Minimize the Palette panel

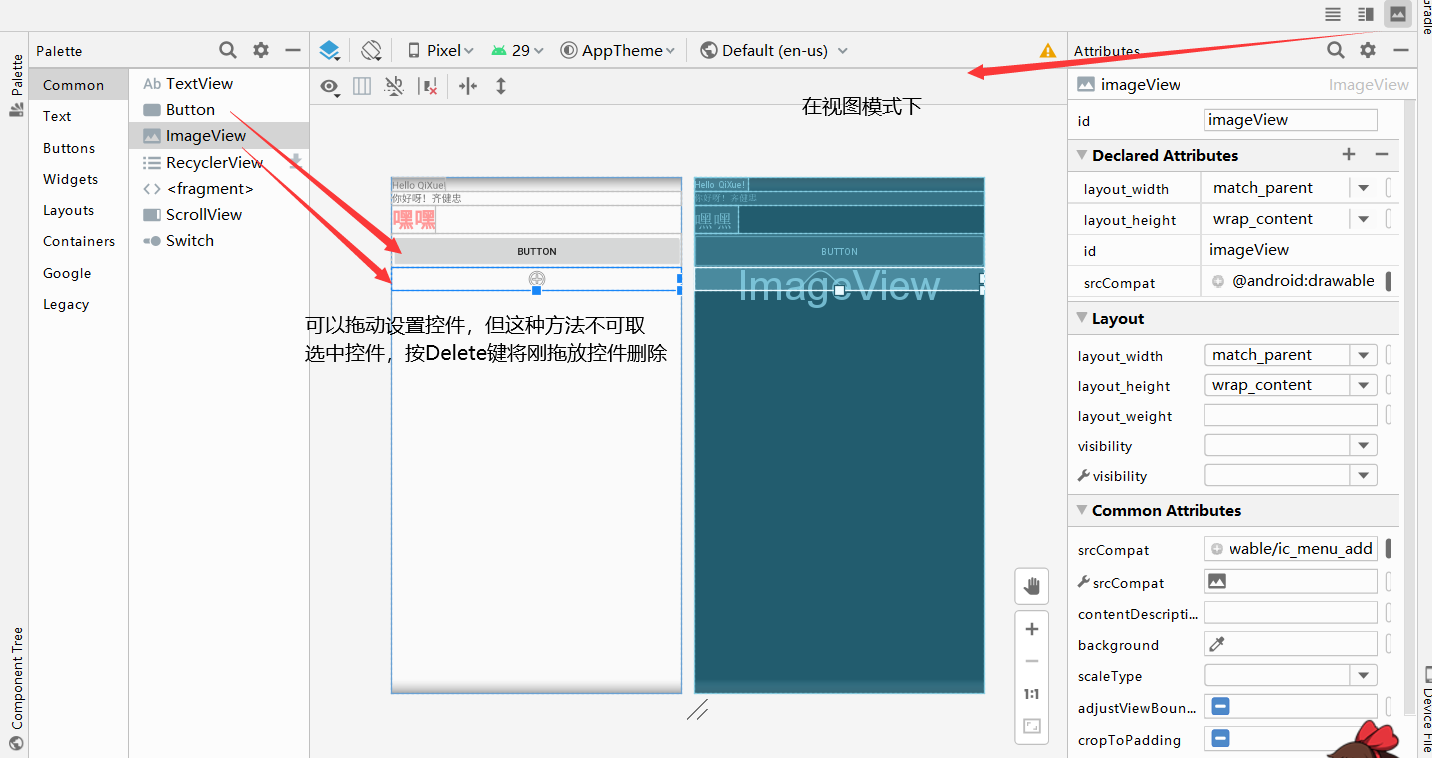click(x=293, y=50)
